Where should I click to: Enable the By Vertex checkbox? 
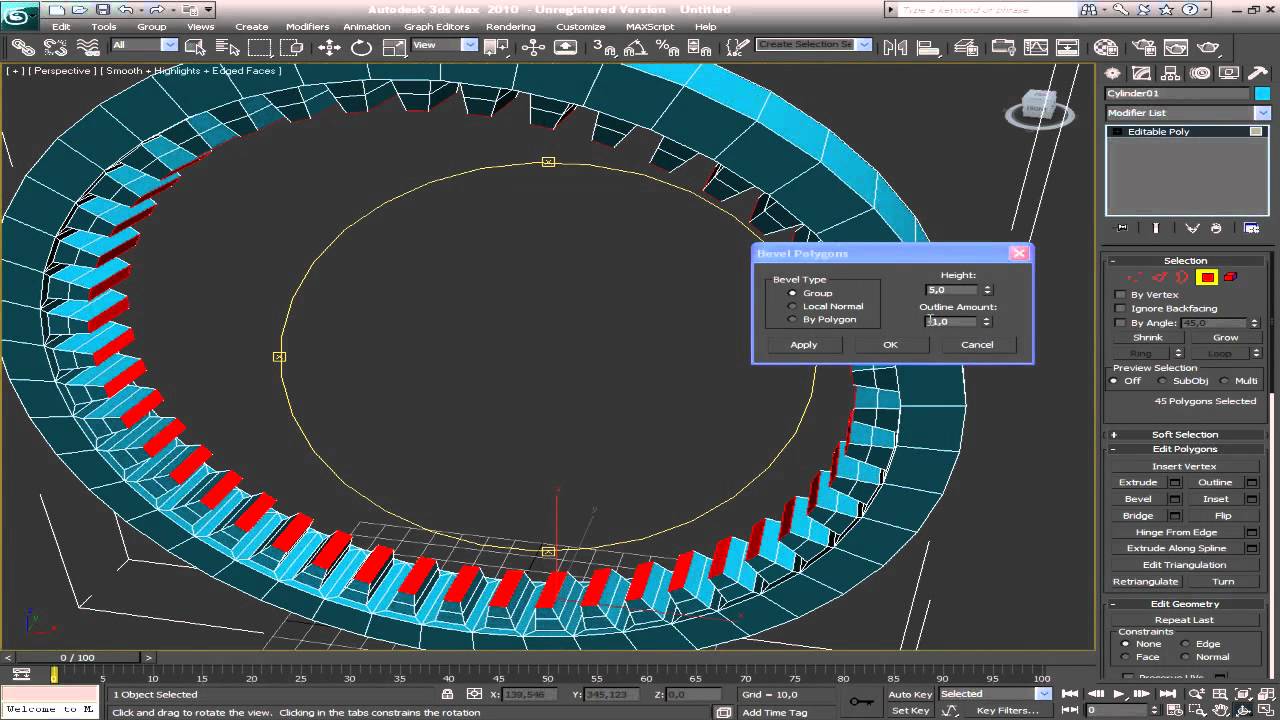[1120, 295]
